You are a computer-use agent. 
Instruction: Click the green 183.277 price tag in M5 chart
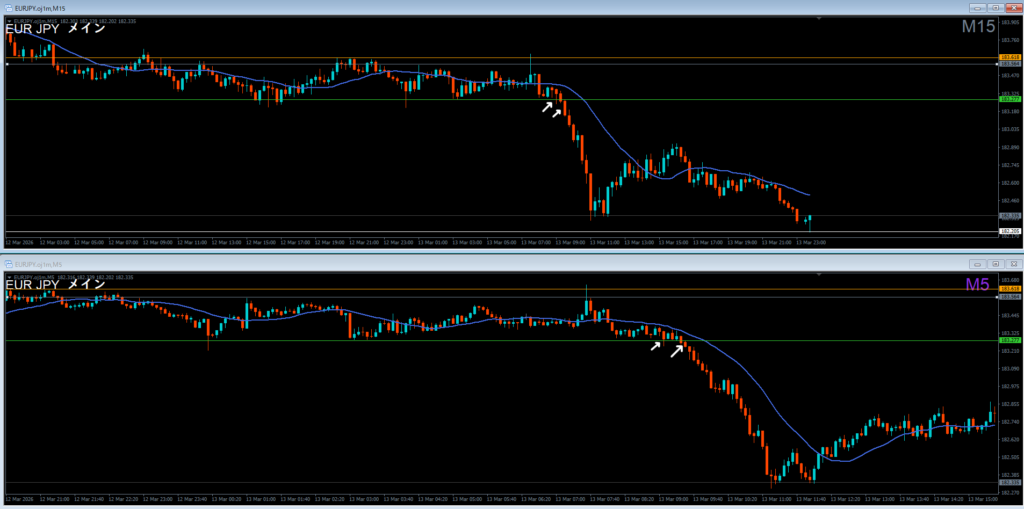coord(1010,340)
